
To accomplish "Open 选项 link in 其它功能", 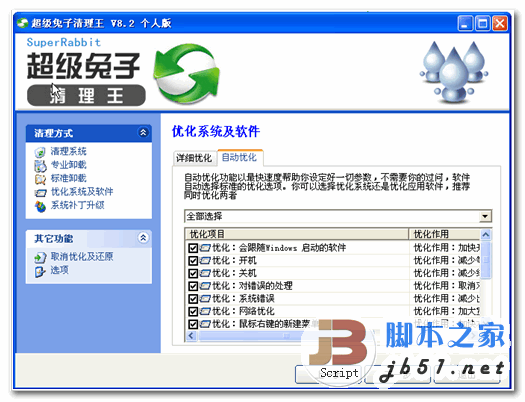I will (60, 270).
